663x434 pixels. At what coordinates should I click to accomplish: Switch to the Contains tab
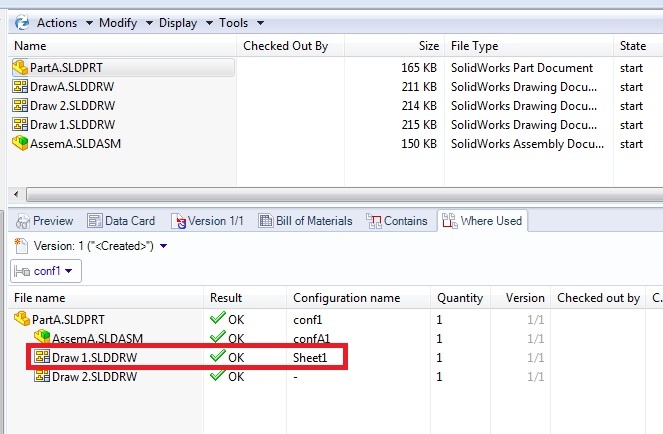[397, 221]
